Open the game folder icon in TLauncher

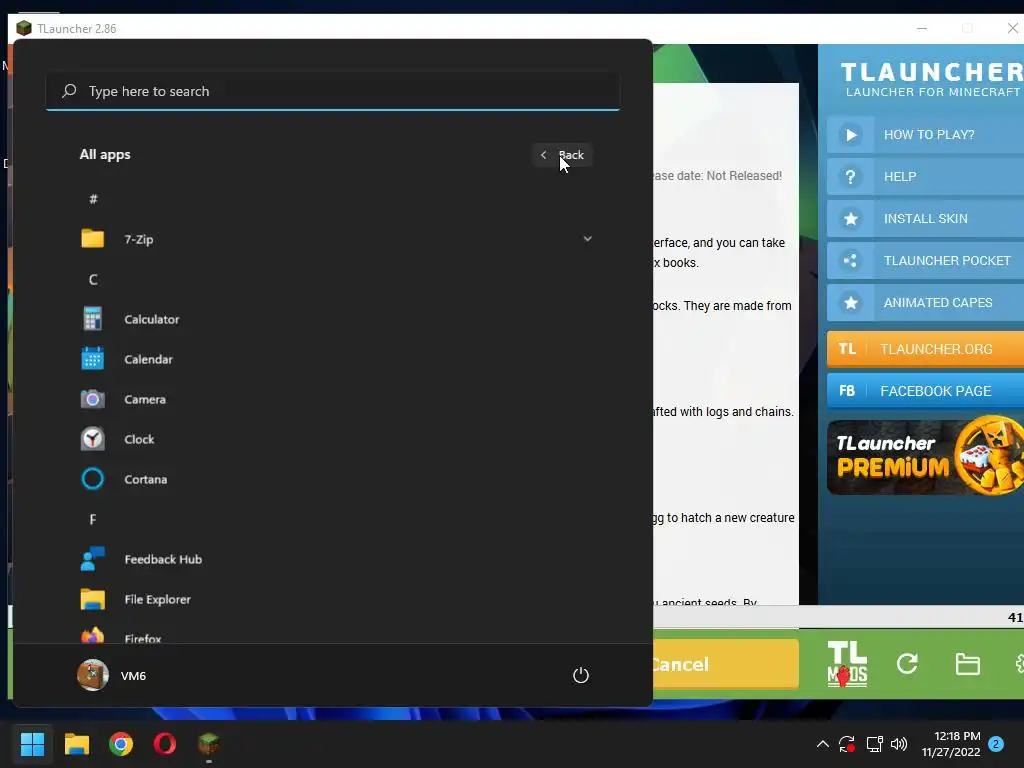967,664
